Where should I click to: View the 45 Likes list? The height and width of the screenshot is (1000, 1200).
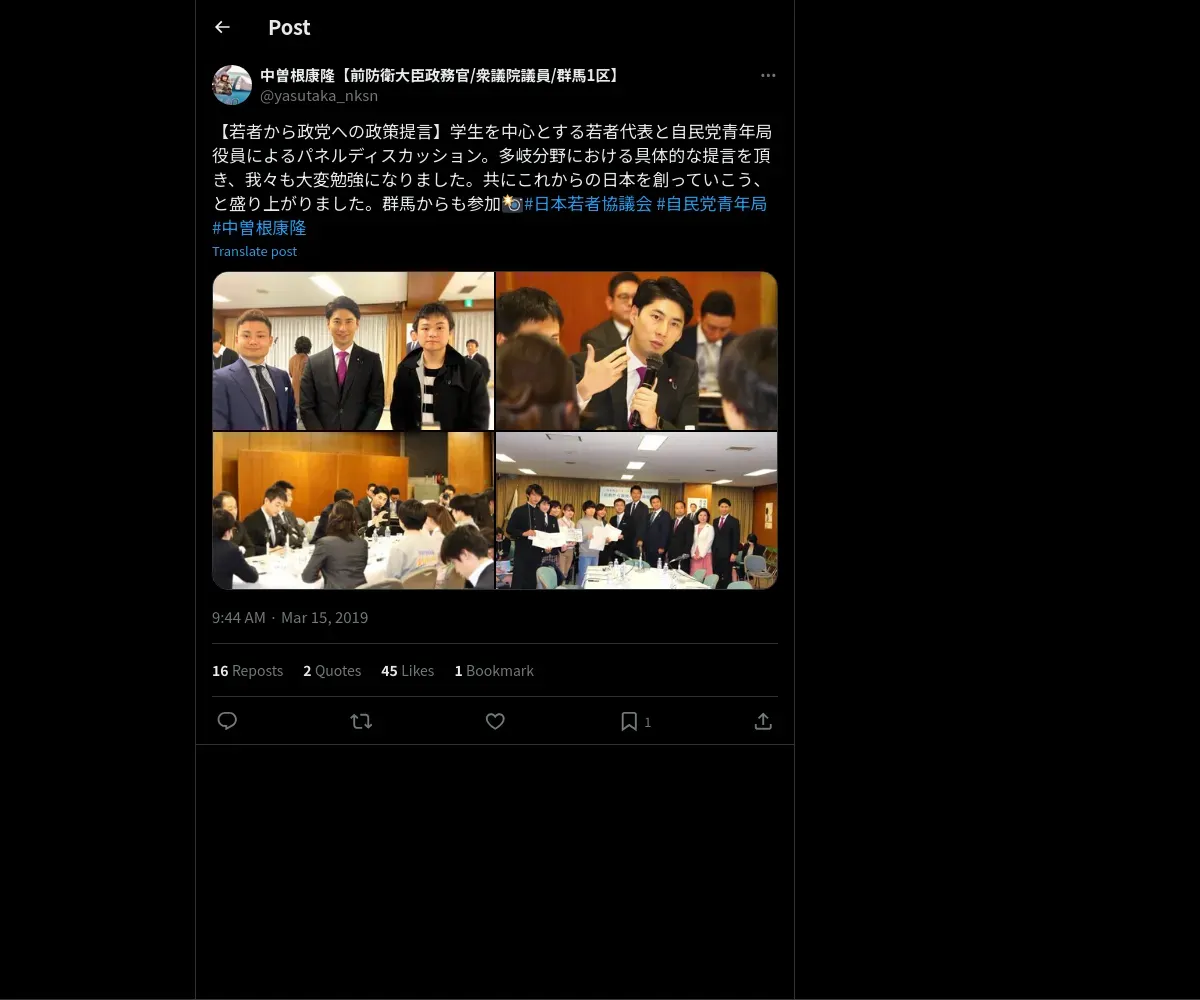(x=407, y=671)
